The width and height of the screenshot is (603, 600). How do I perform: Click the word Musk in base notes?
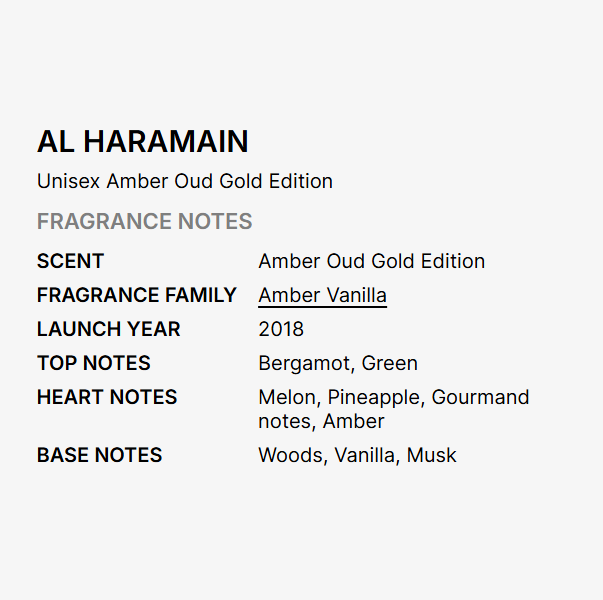[x=431, y=455]
